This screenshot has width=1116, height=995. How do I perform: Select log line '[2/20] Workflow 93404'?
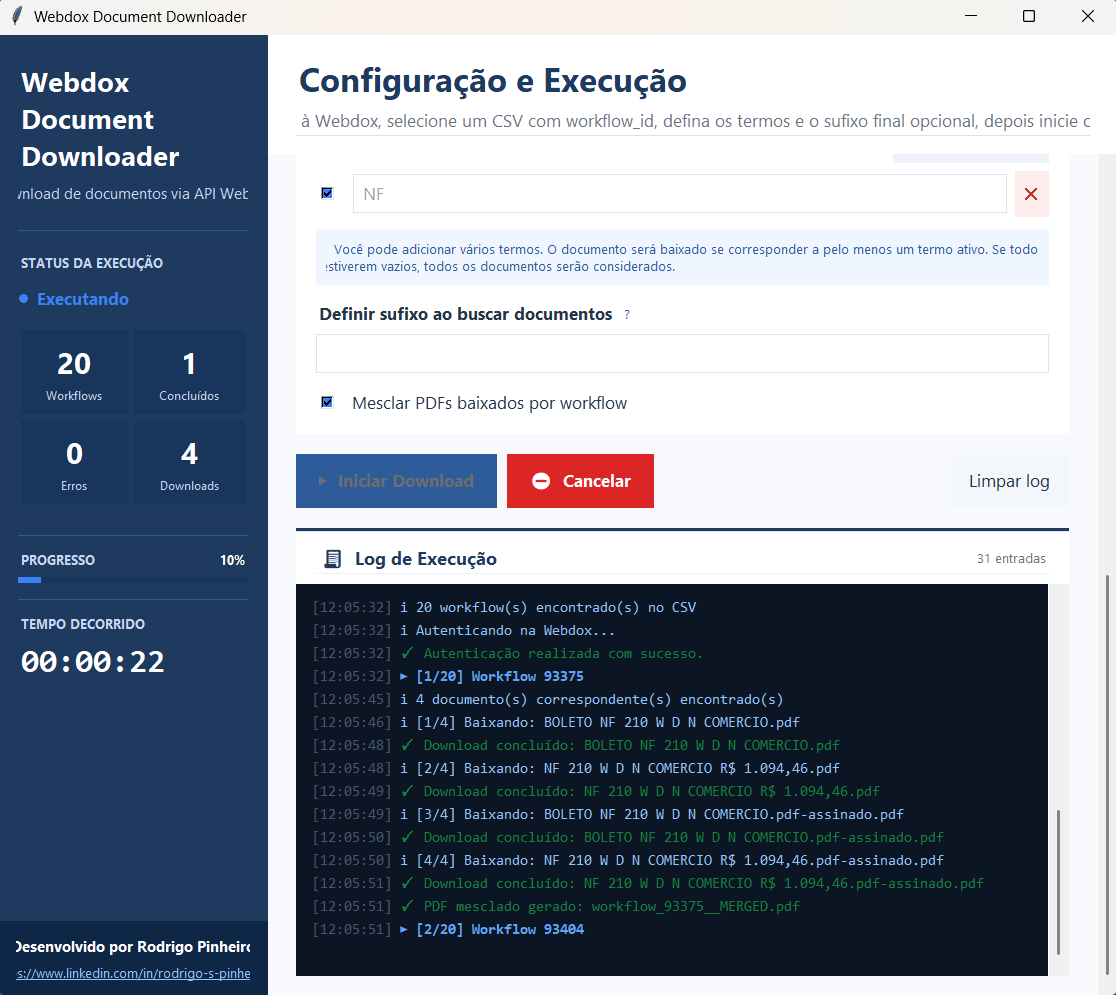click(500, 929)
